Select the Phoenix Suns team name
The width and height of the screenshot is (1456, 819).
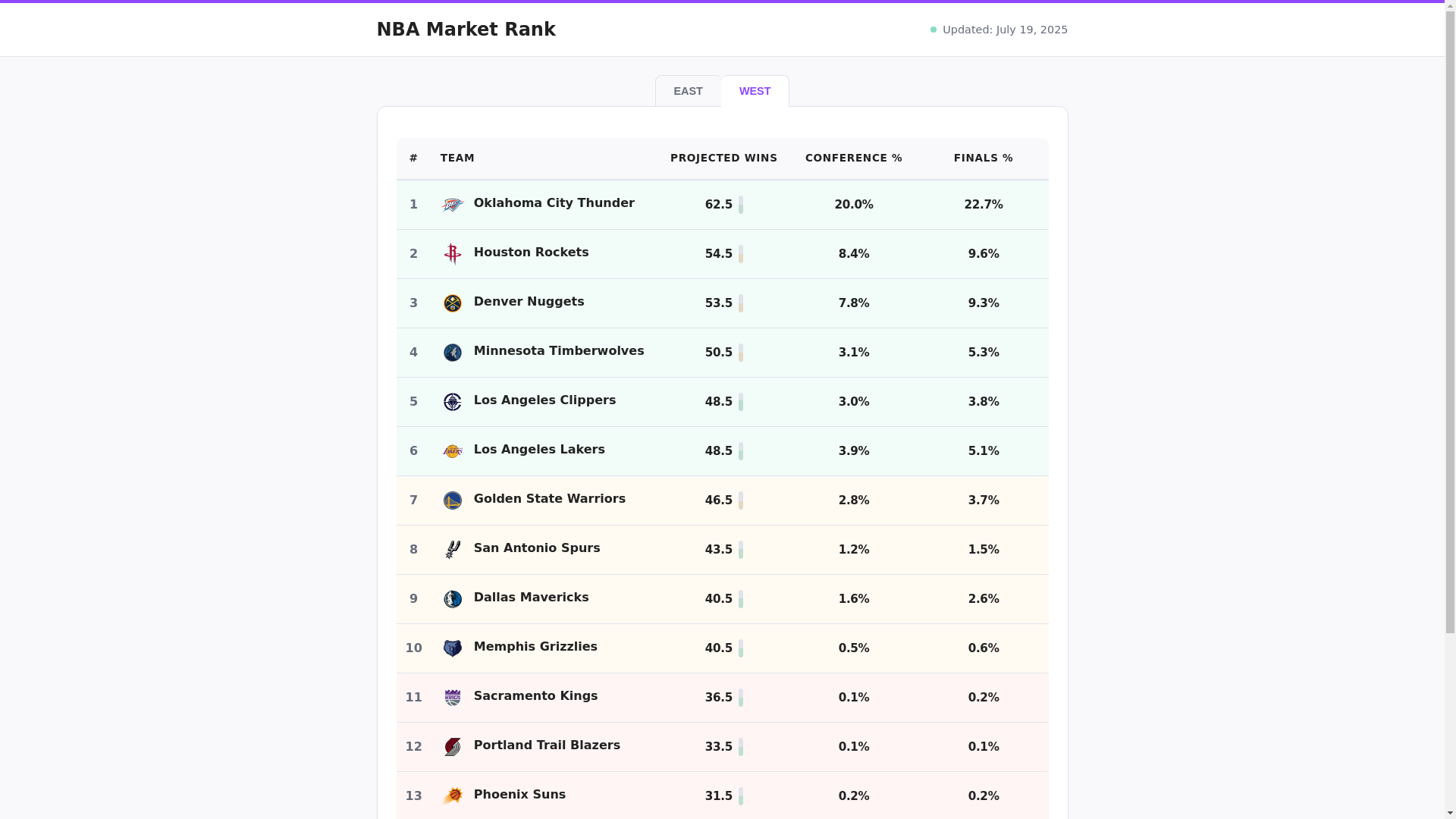(519, 795)
